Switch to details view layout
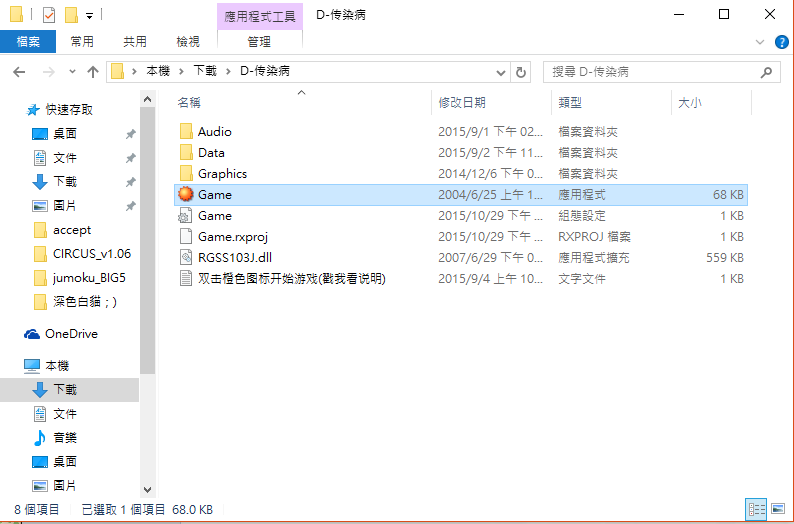The image size is (794, 524). coord(757,509)
